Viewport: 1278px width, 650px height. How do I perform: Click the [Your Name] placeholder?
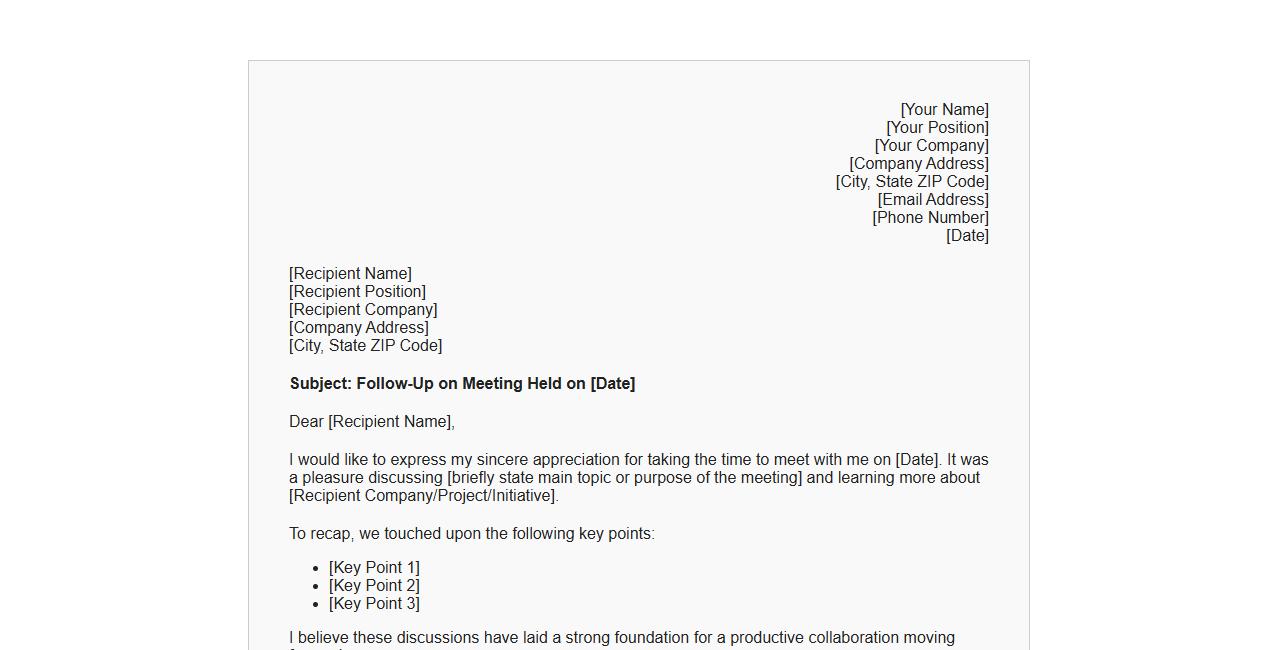click(944, 110)
